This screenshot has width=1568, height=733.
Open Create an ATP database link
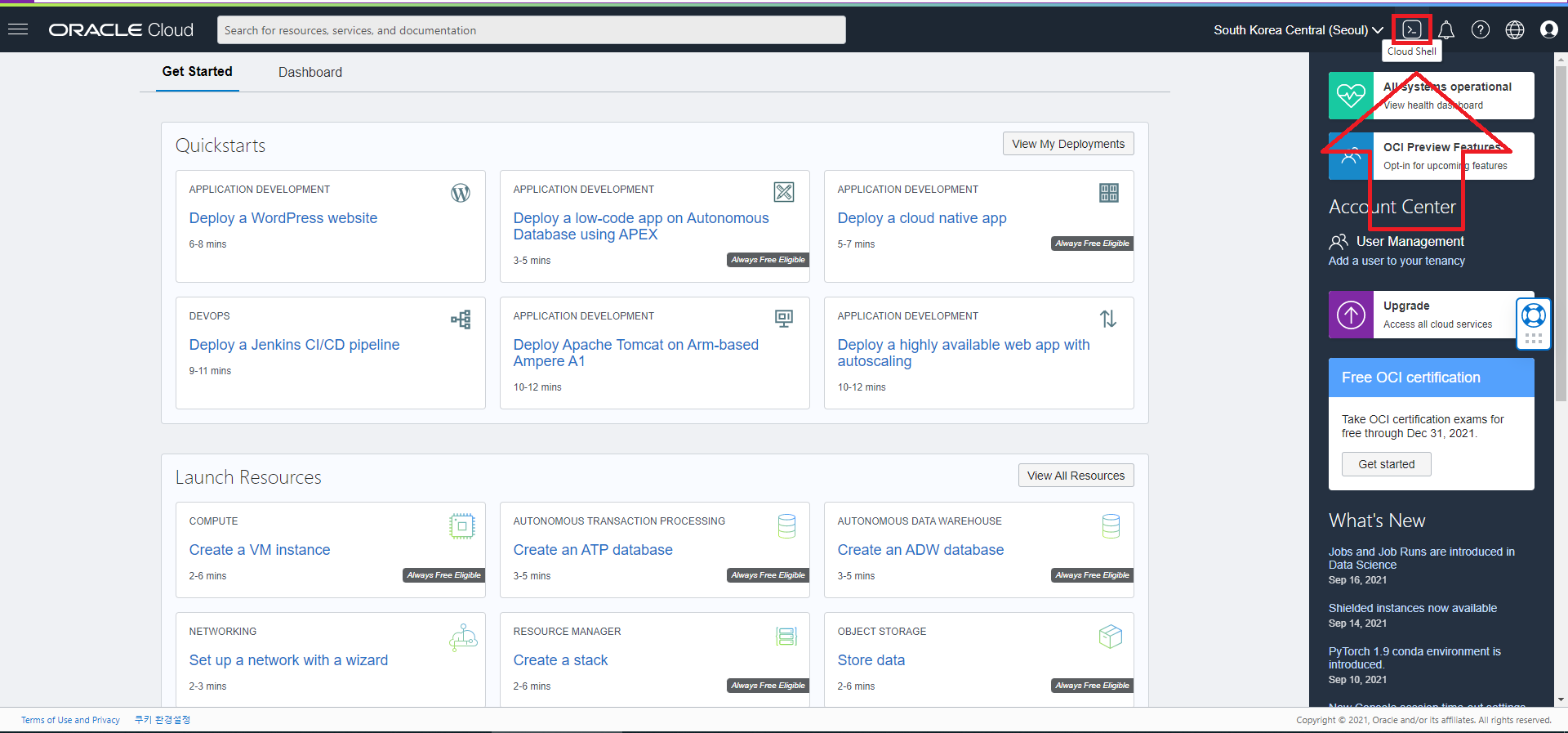point(593,550)
